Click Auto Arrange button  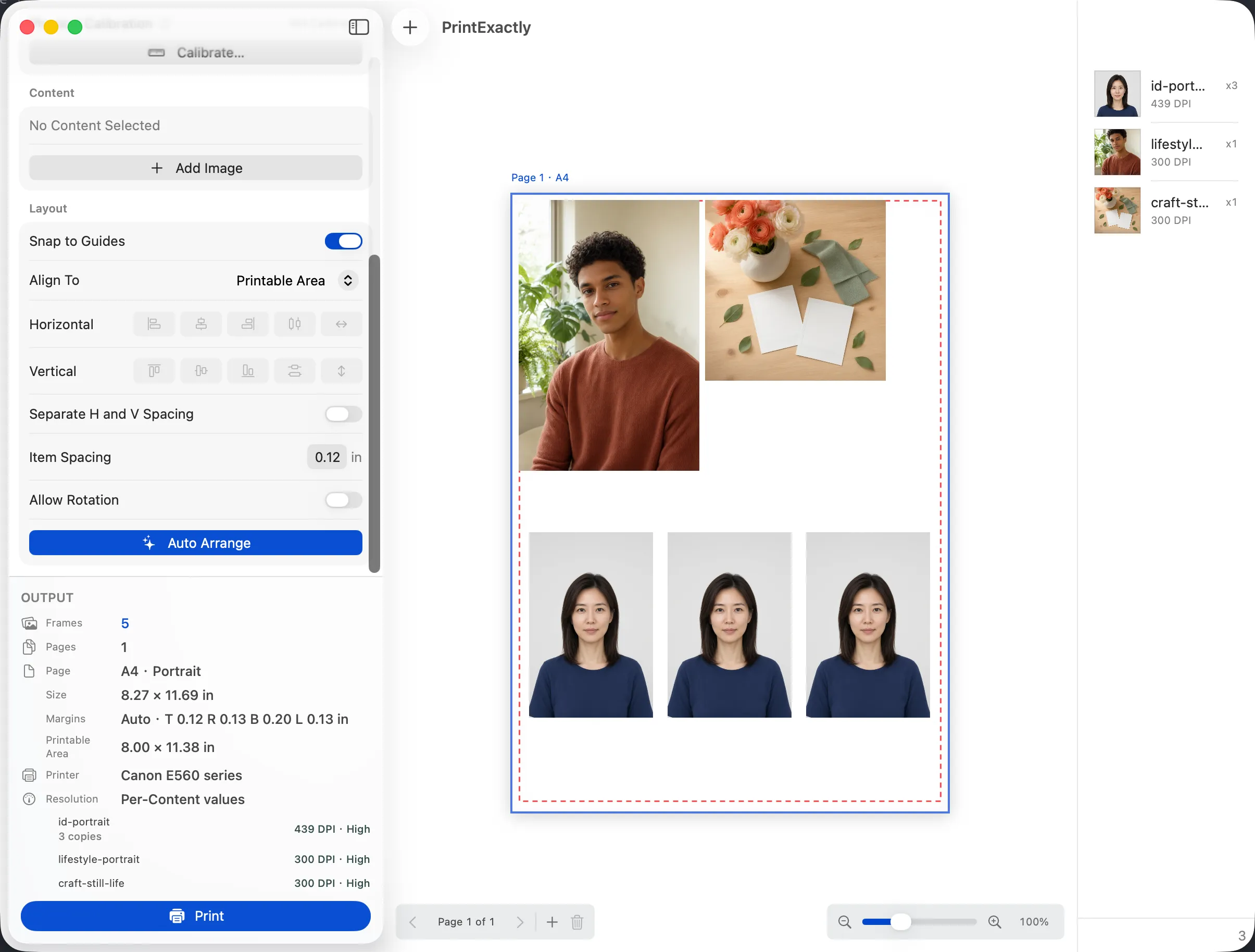coord(196,543)
